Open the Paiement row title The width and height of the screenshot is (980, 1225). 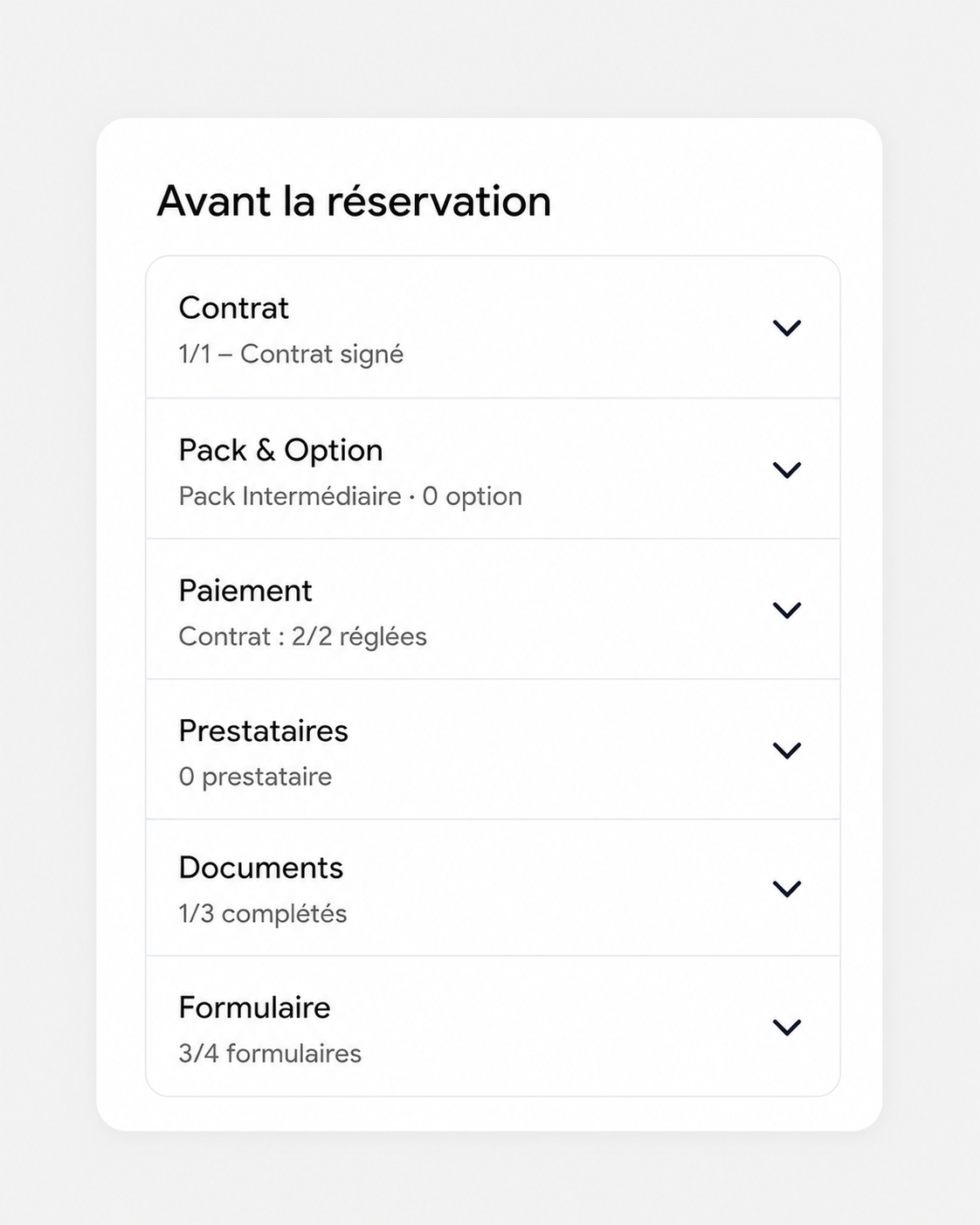pos(245,591)
